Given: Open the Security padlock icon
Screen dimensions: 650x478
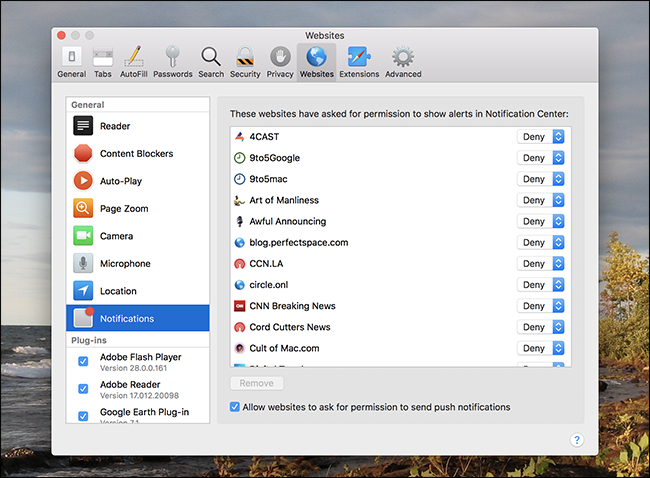Looking at the screenshot, I should [245, 56].
